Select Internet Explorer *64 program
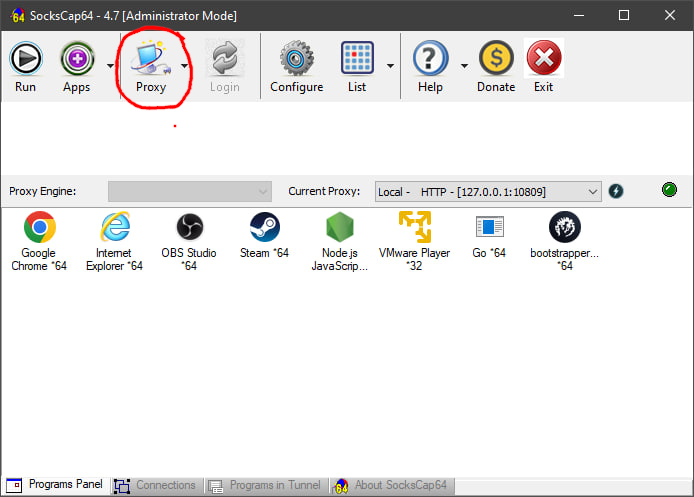The width and height of the screenshot is (694, 497). 115,242
